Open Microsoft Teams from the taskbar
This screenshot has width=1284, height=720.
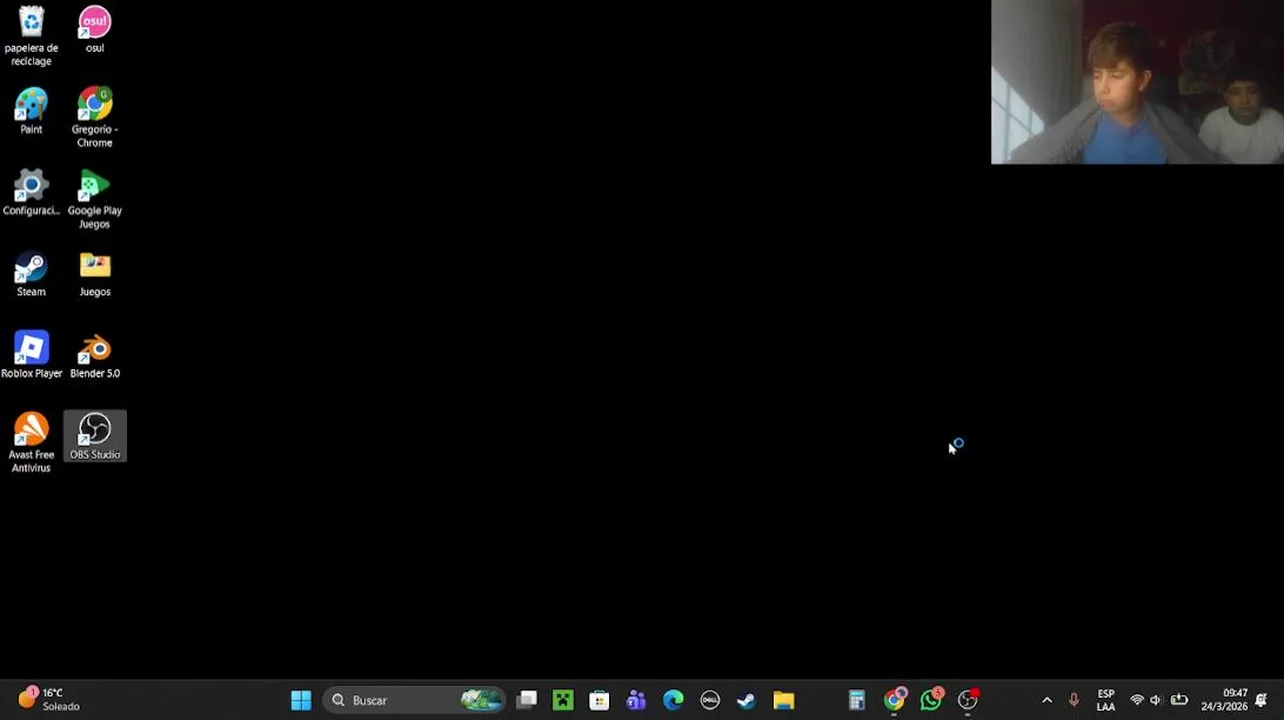[x=636, y=700]
